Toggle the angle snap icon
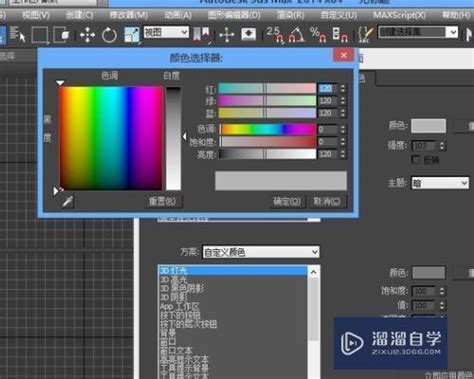Screen dimensions: 474x379 [296, 35]
